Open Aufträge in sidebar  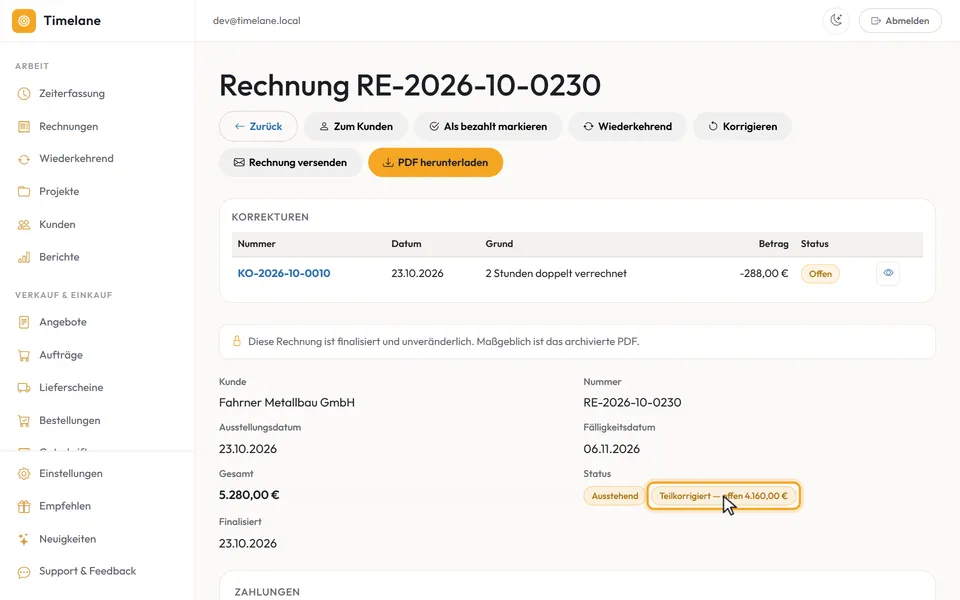click(x=61, y=355)
